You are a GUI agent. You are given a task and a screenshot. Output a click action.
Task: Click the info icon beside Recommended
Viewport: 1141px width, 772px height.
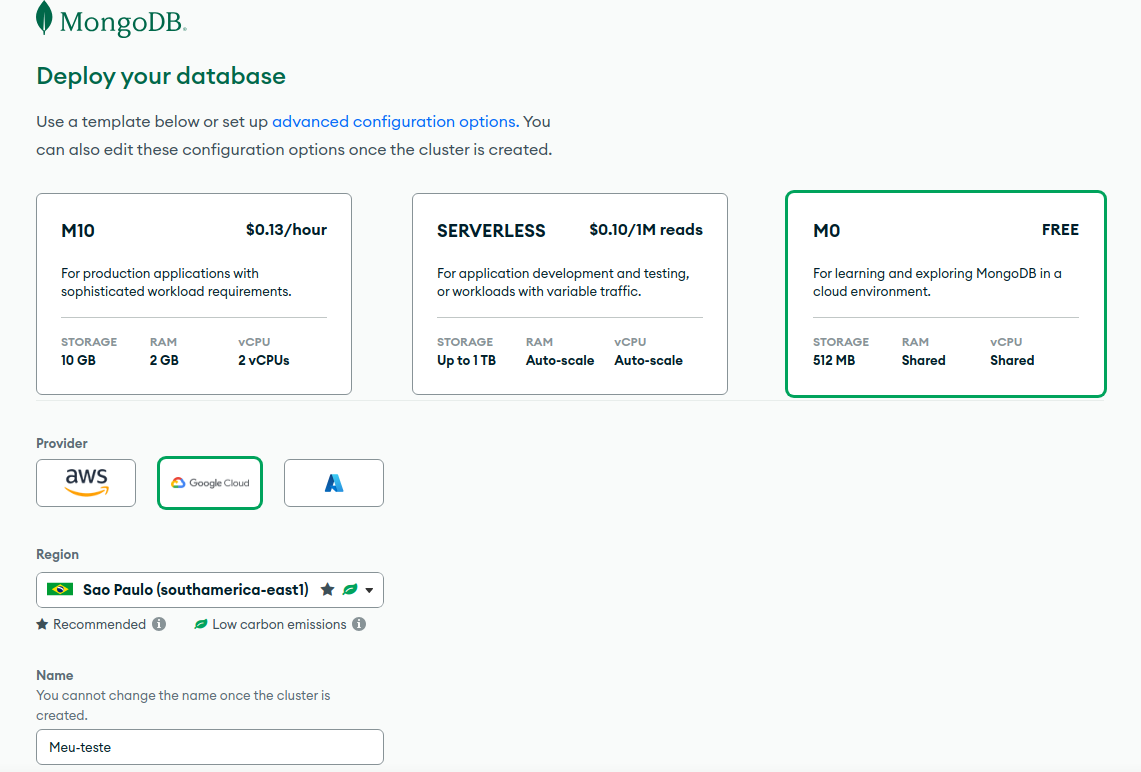click(159, 624)
